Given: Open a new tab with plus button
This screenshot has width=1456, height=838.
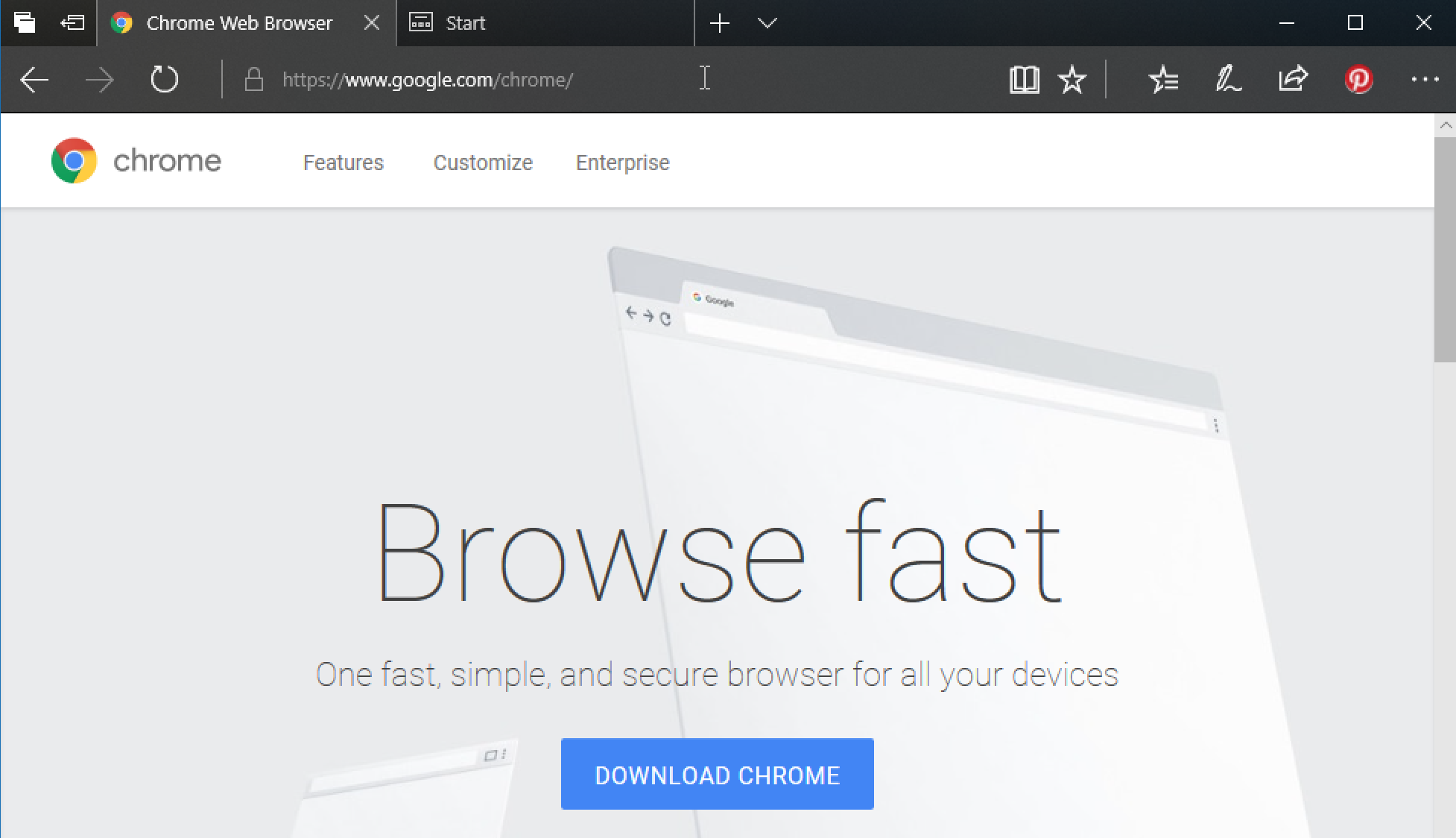Looking at the screenshot, I should 719,23.
